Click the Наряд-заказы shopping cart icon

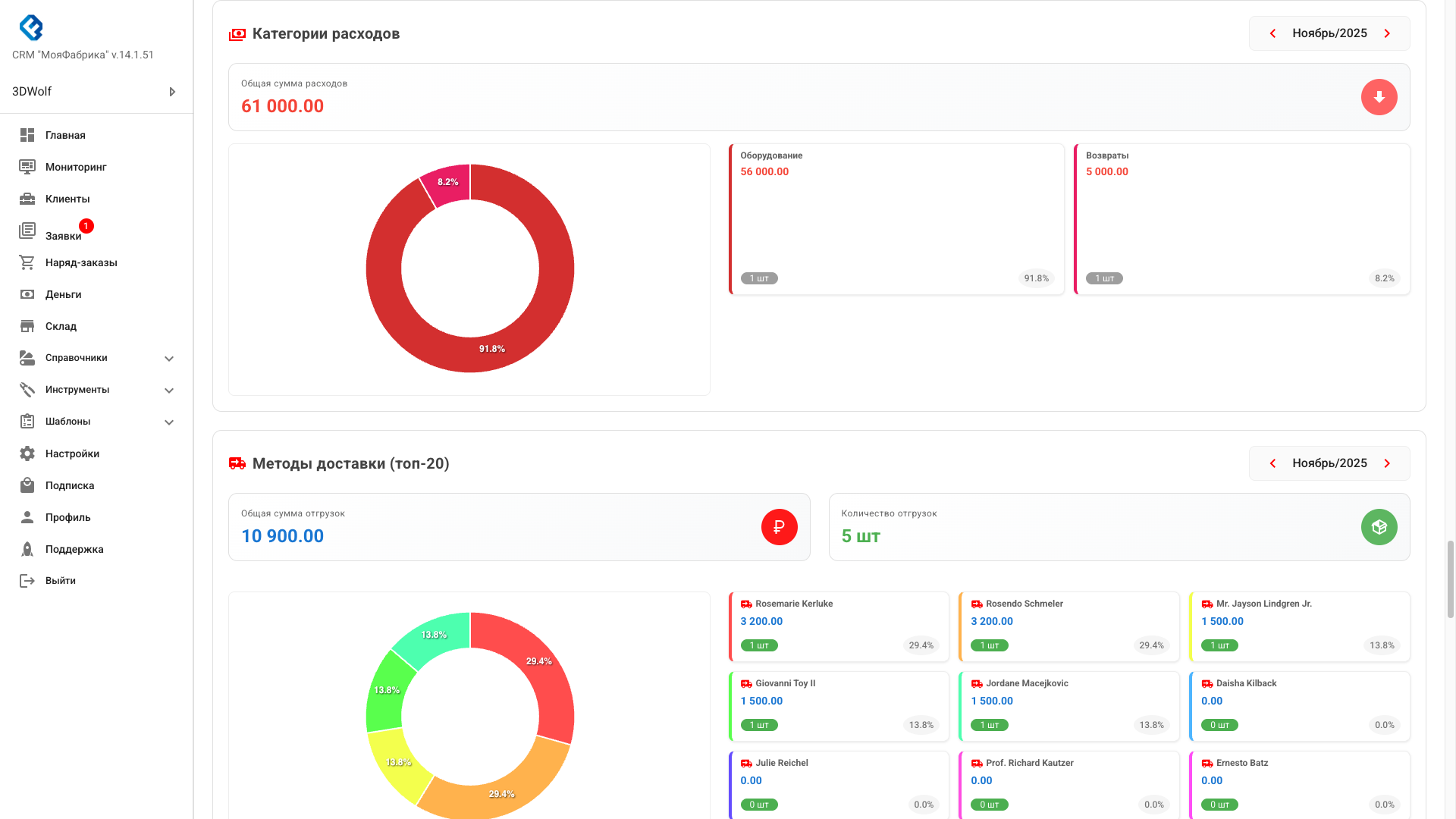[27, 262]
